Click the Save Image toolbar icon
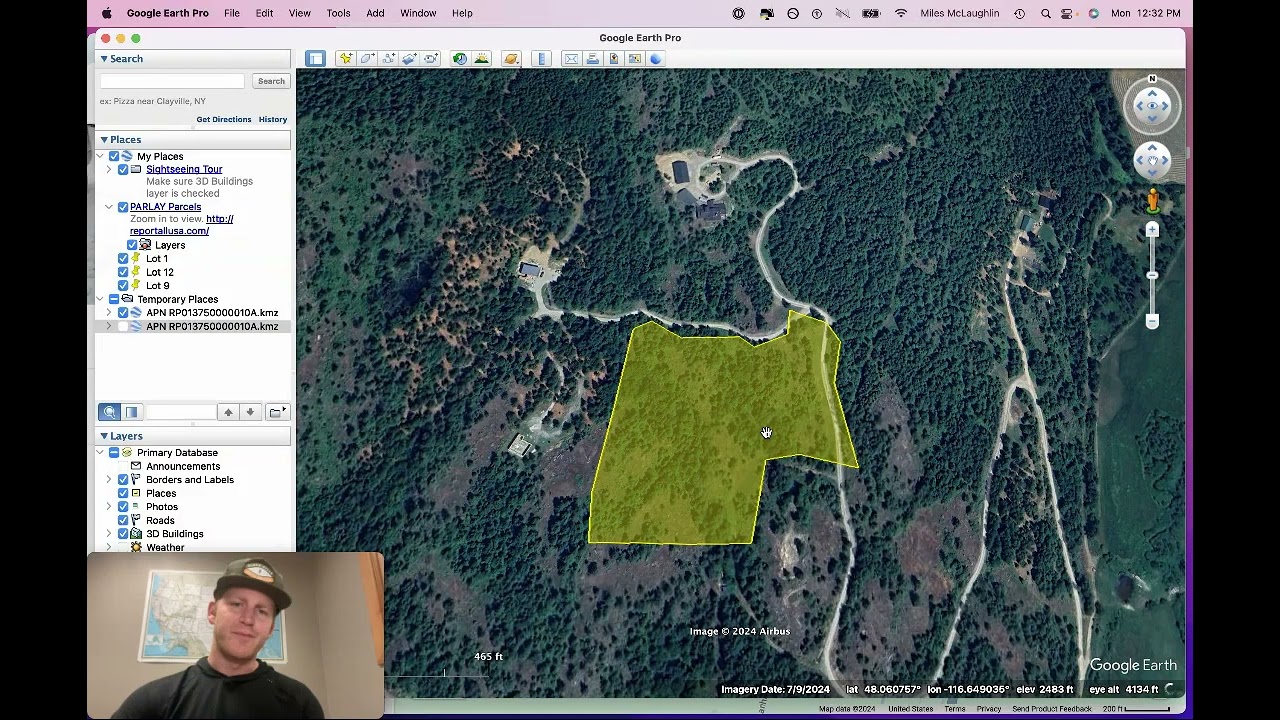 (x=614, y=59)
